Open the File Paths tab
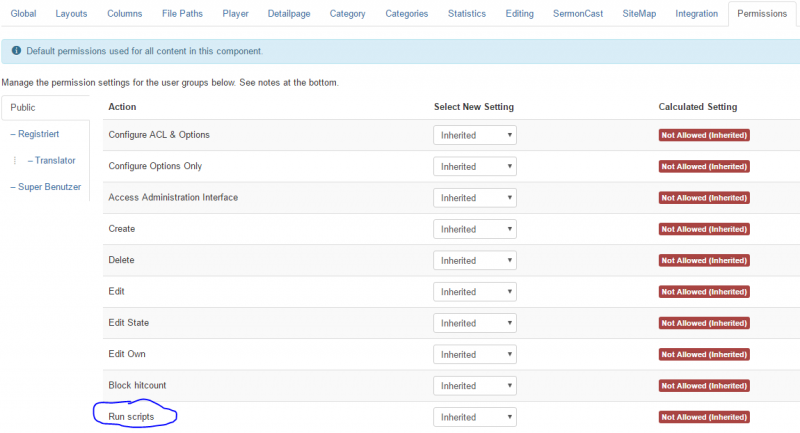The image size is (800, 433). coord(182,14)
